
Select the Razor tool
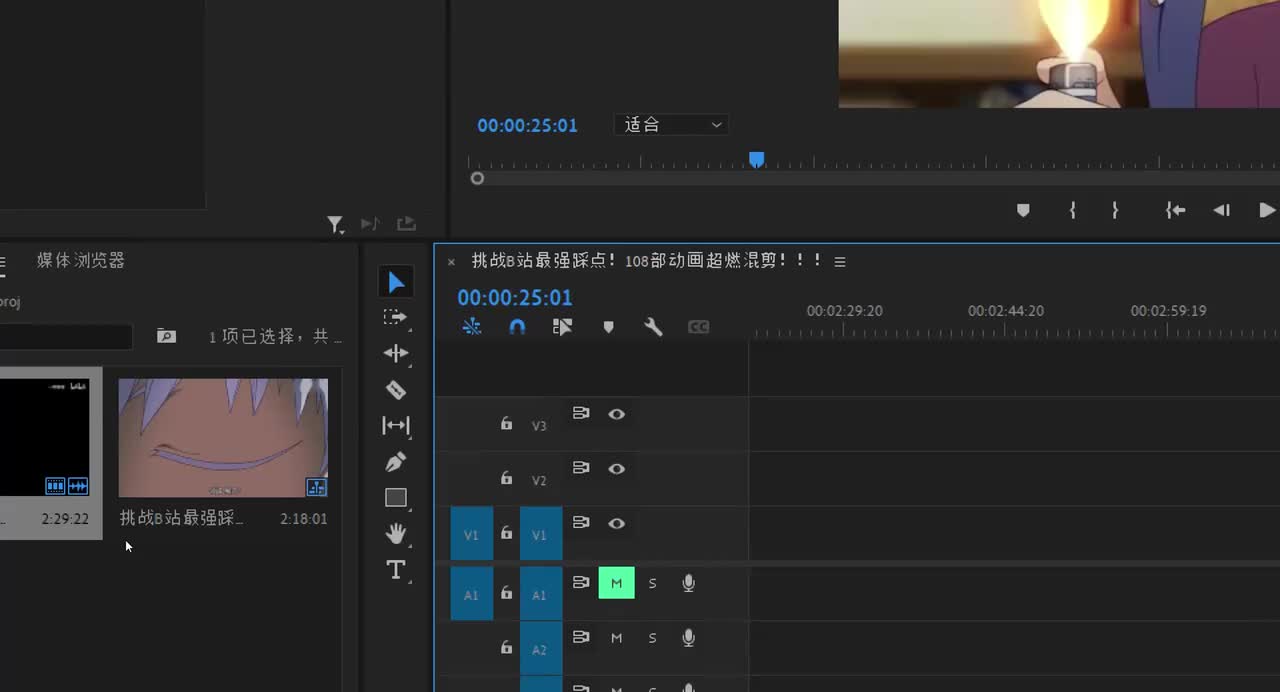tap(396, 390)
